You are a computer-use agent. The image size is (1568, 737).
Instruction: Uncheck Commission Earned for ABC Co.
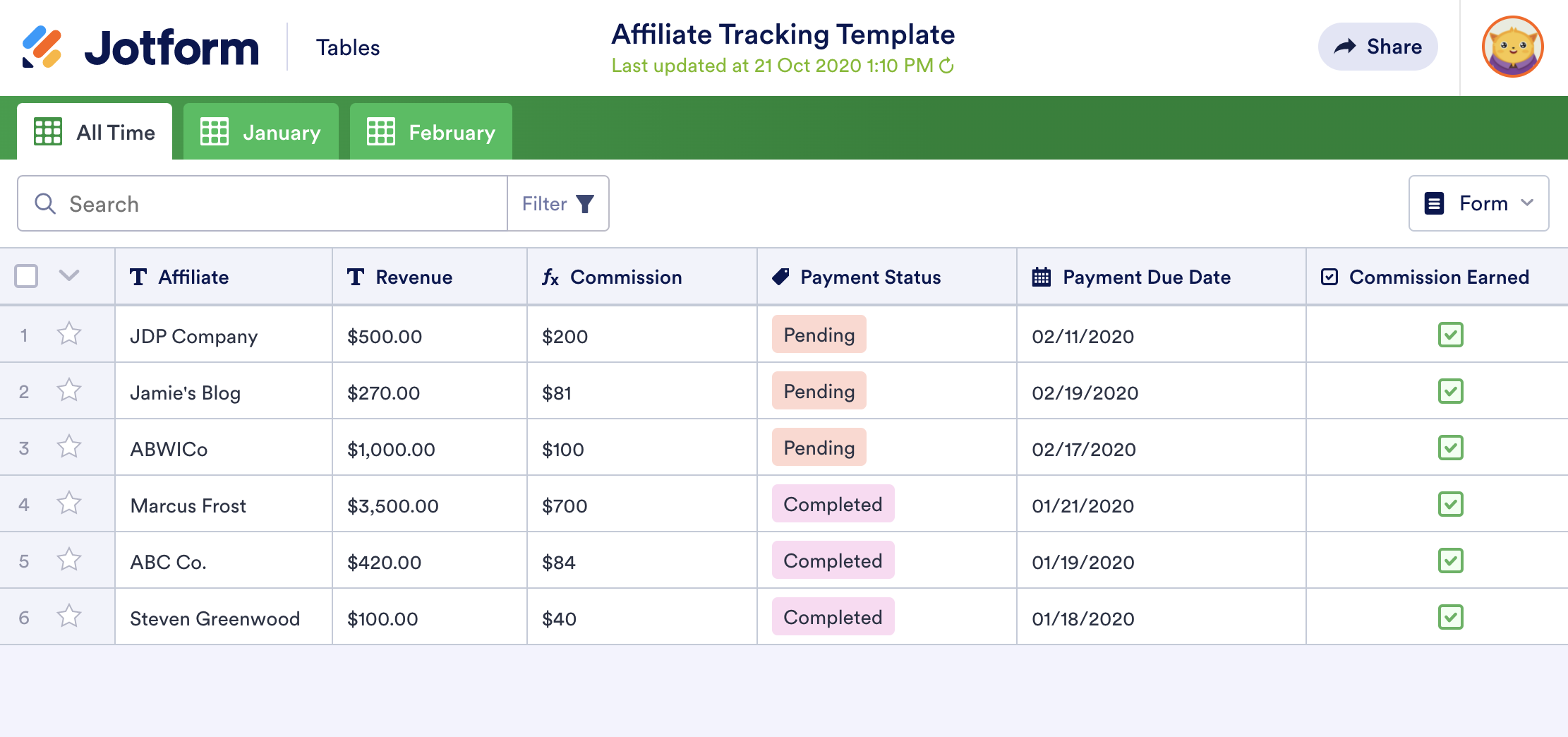(1450, 561)
